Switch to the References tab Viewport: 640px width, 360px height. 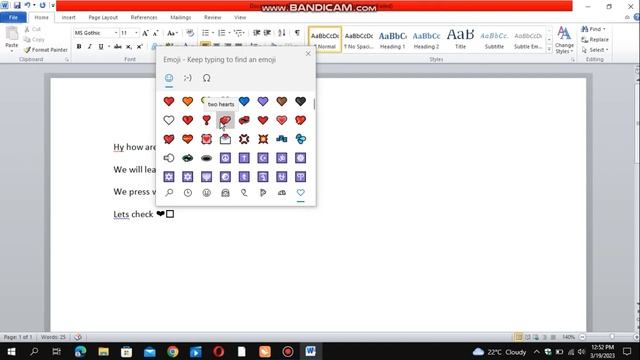coord(144,18)
